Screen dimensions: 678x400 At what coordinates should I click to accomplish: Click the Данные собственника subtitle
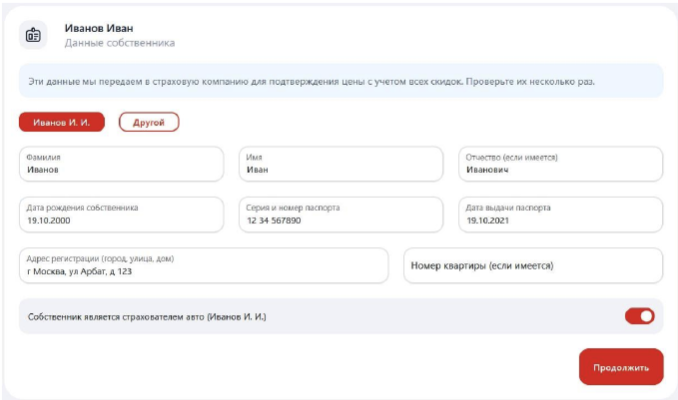[x=120, y=43]
